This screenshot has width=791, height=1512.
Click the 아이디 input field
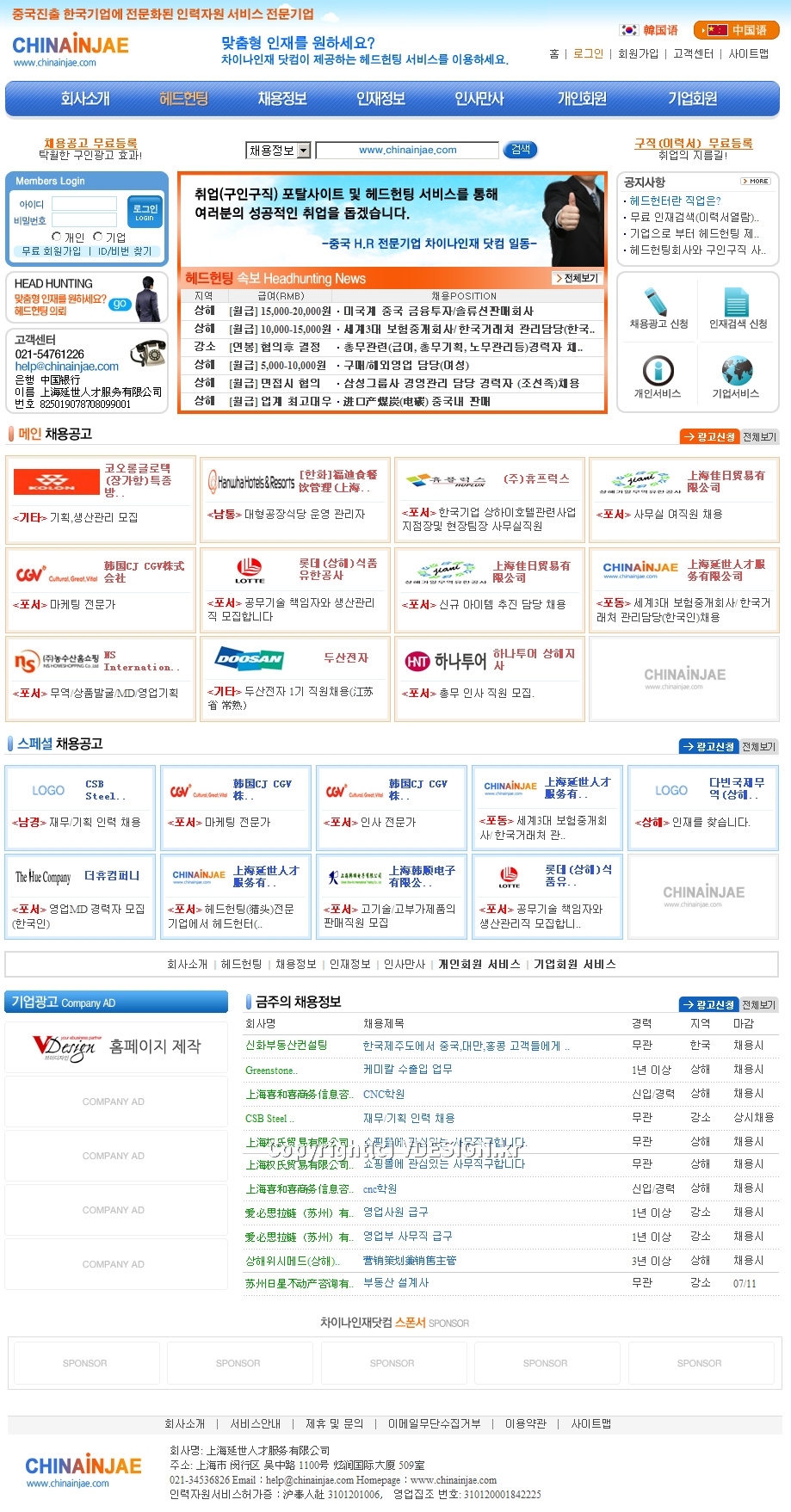(84, 204)
